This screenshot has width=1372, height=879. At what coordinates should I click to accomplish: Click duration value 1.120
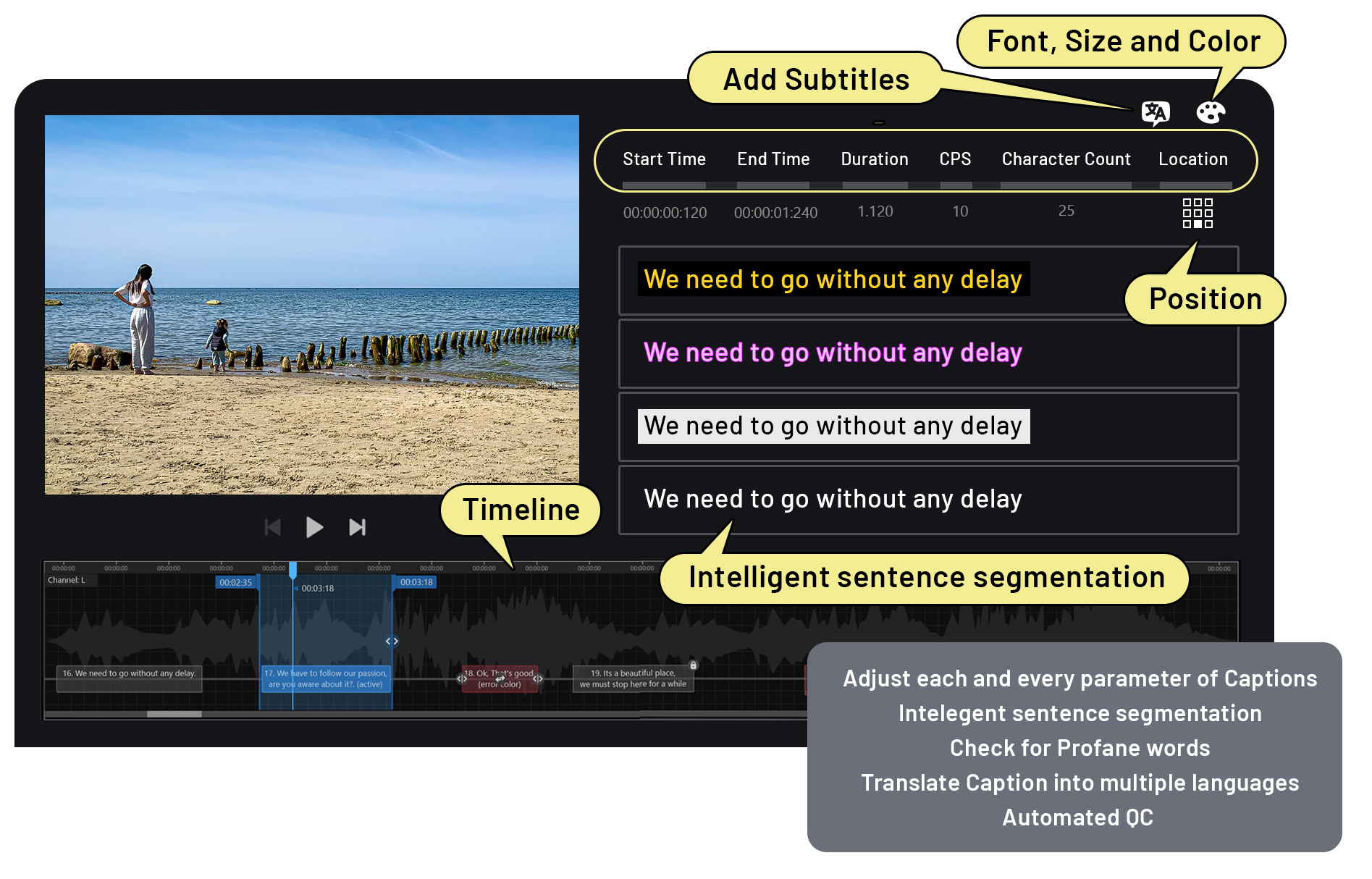(x=875, y=211)
